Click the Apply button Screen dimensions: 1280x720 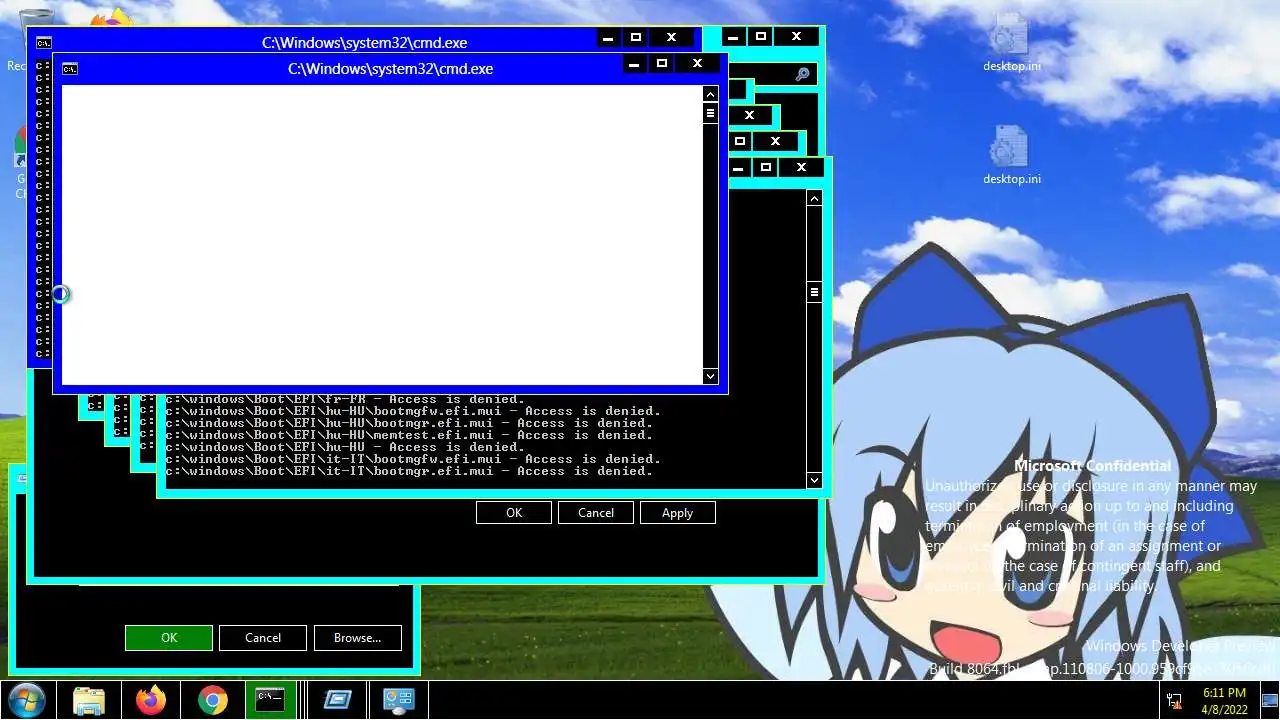[x=678, y=512]
